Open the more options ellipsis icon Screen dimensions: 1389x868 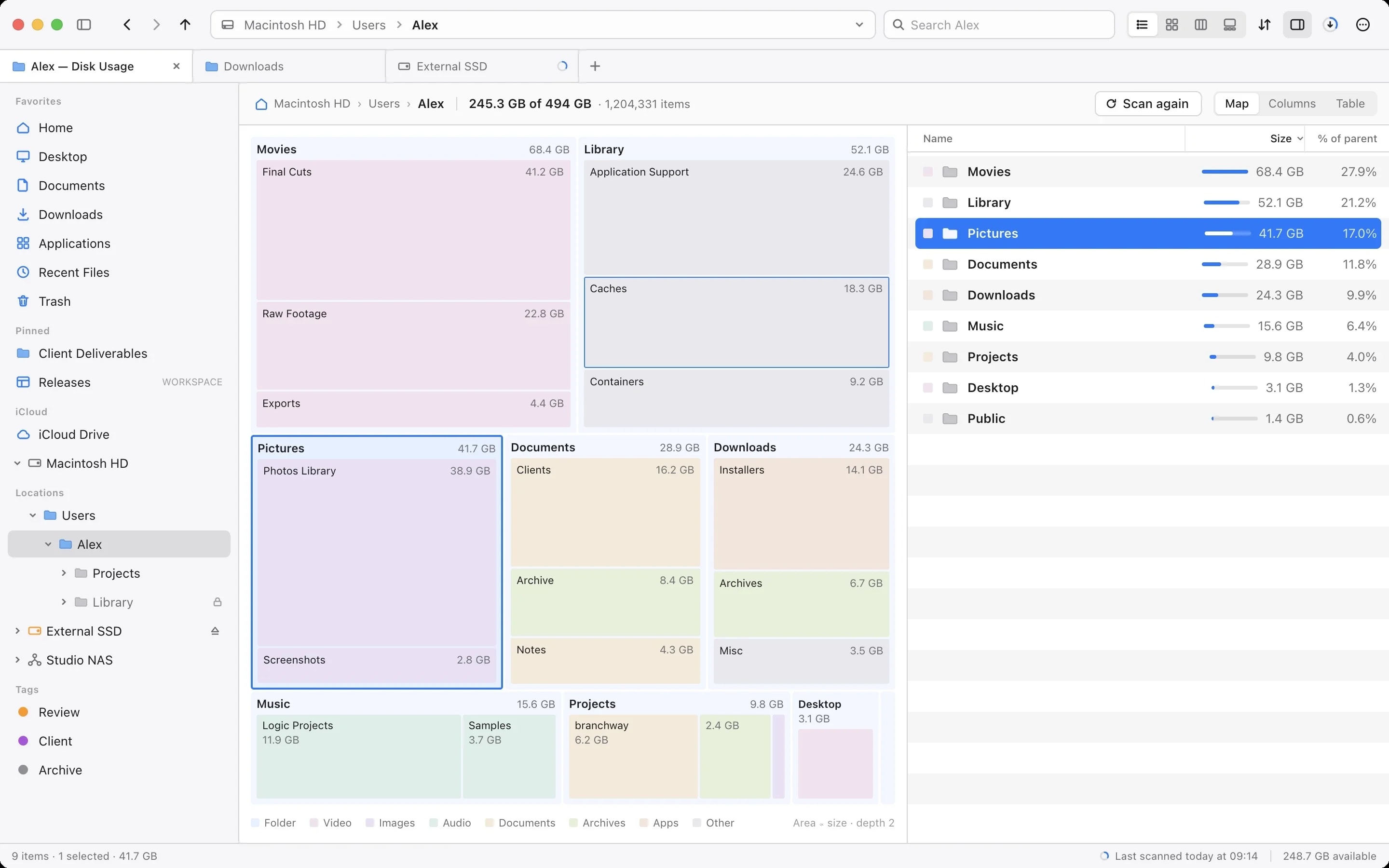(x=1363, y=25)
